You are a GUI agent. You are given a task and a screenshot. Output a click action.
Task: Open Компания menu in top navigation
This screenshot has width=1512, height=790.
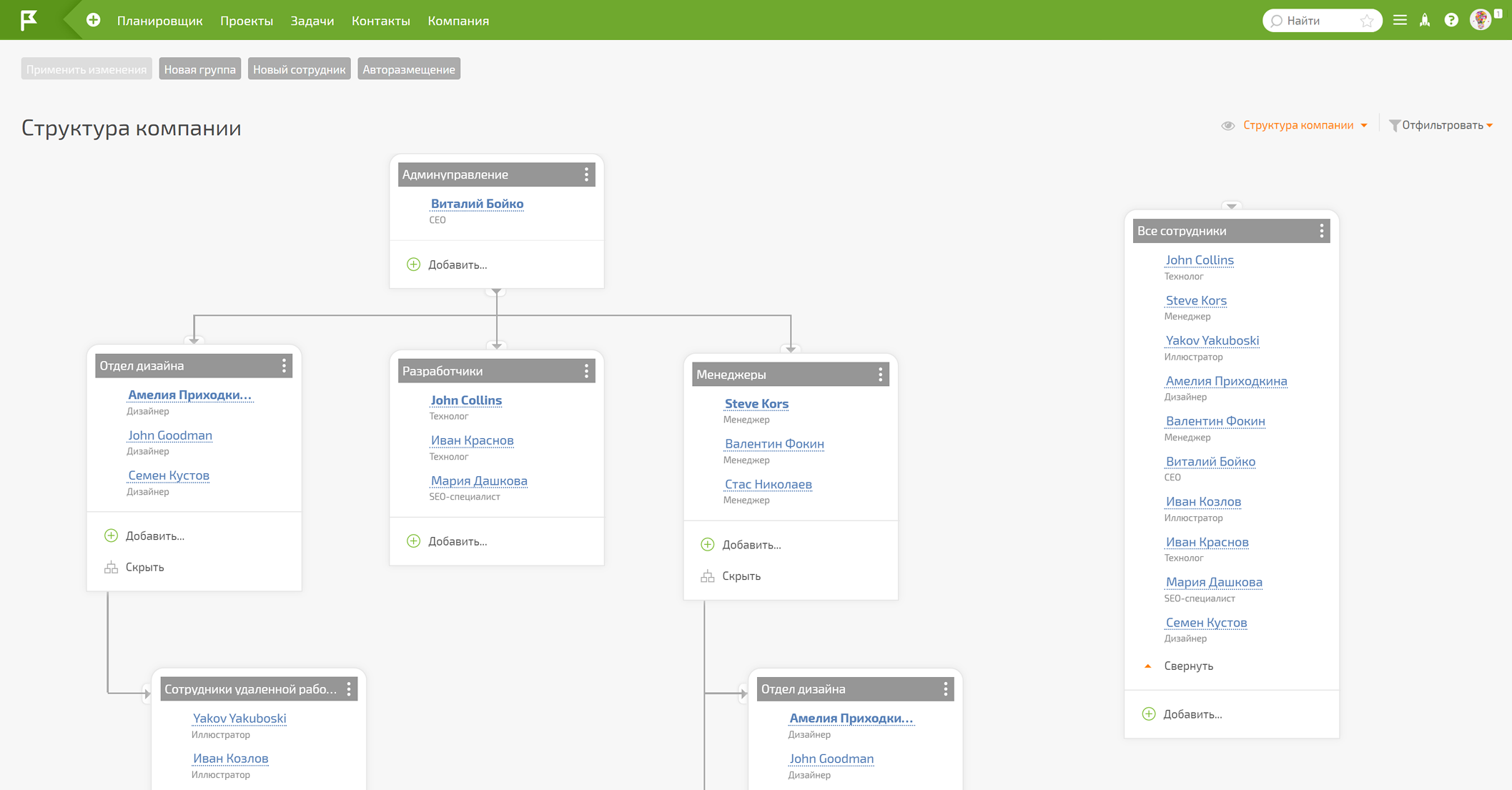point(458,21)
